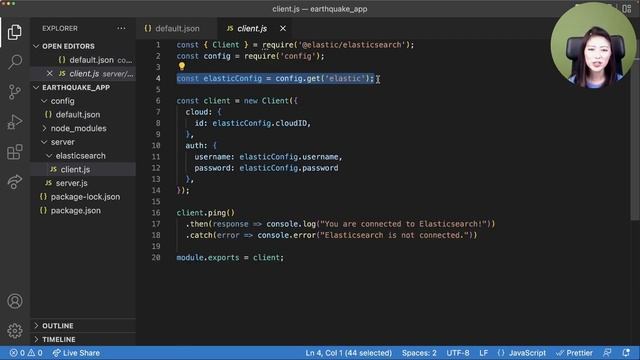Image resolution: width=640 pixels, height=360 pixels.
Task: Close client.js in Open Editors list
Action: tap(49, 73)
